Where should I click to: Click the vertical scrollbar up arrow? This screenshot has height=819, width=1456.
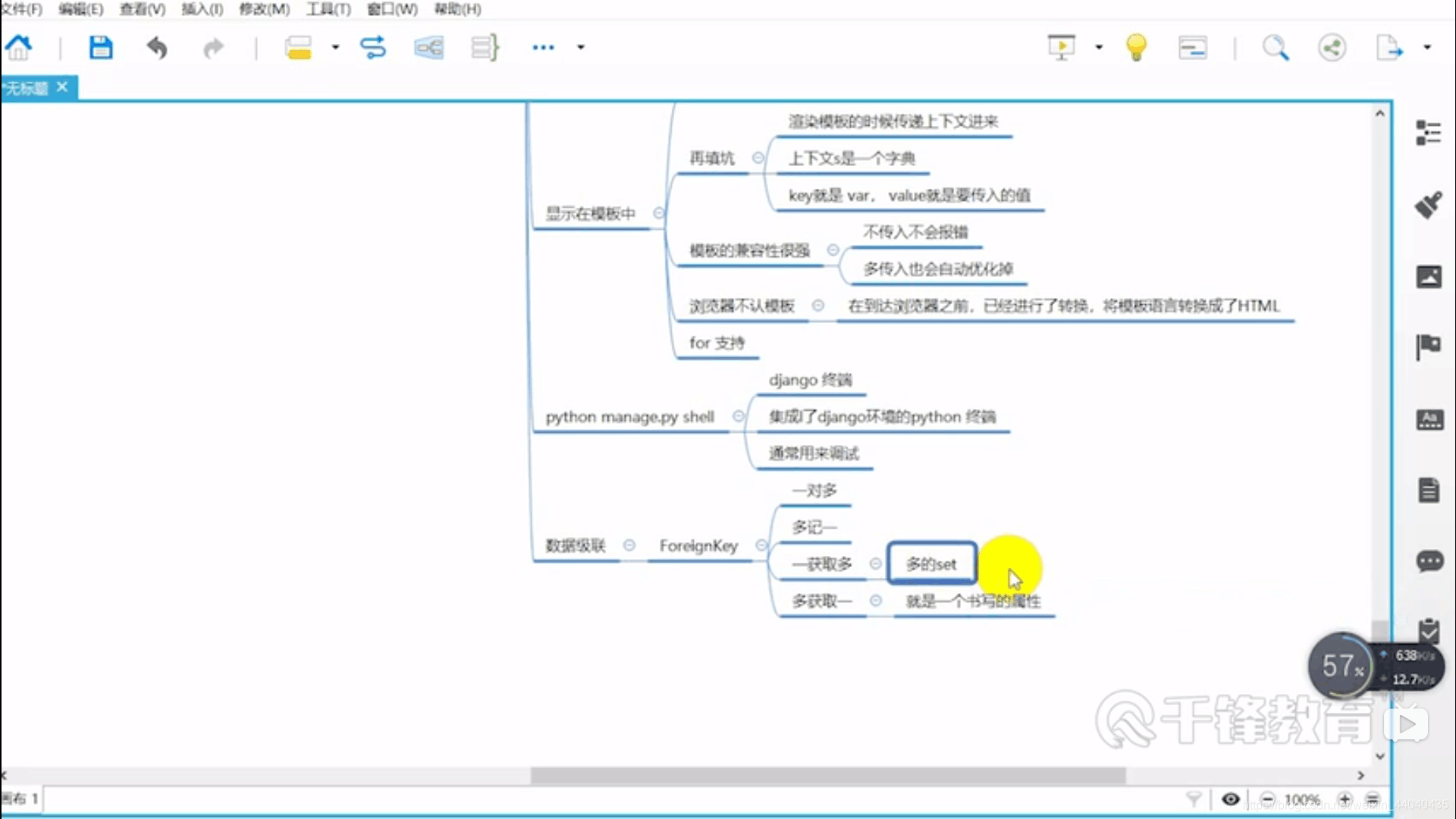click(1380, 113)
